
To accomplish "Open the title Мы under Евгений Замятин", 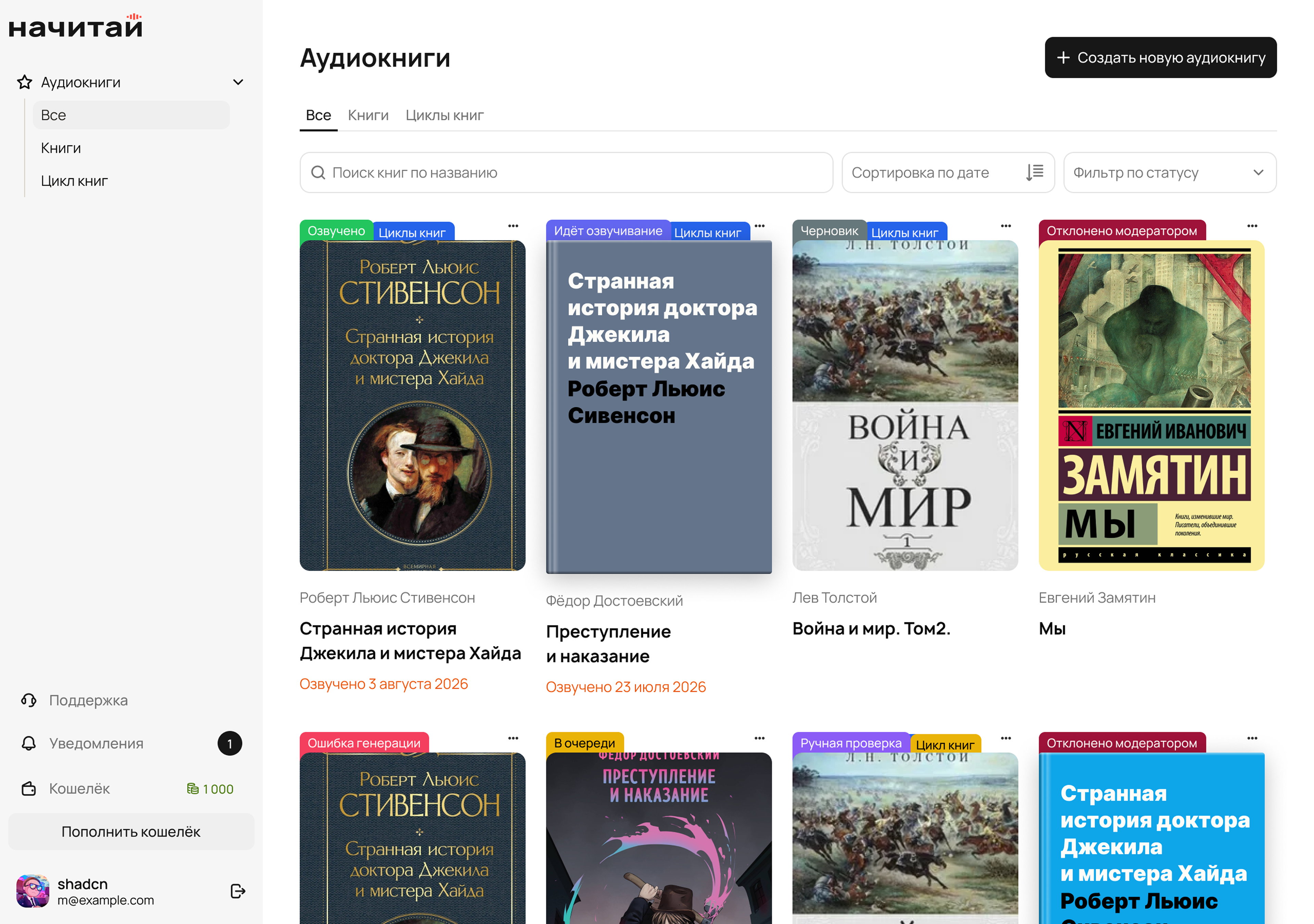I will click(1052, 629).
